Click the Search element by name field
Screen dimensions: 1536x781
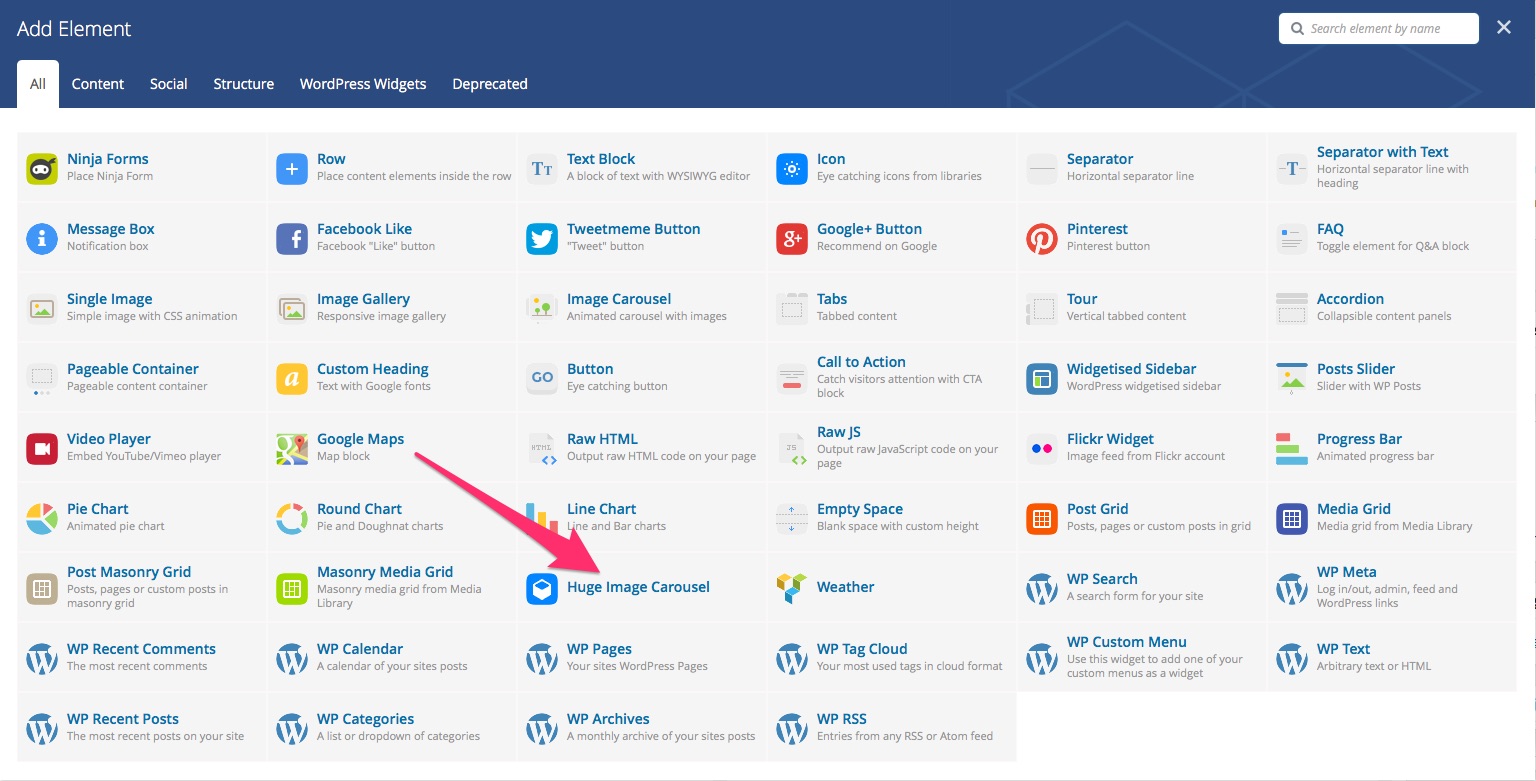point(1379,28)
